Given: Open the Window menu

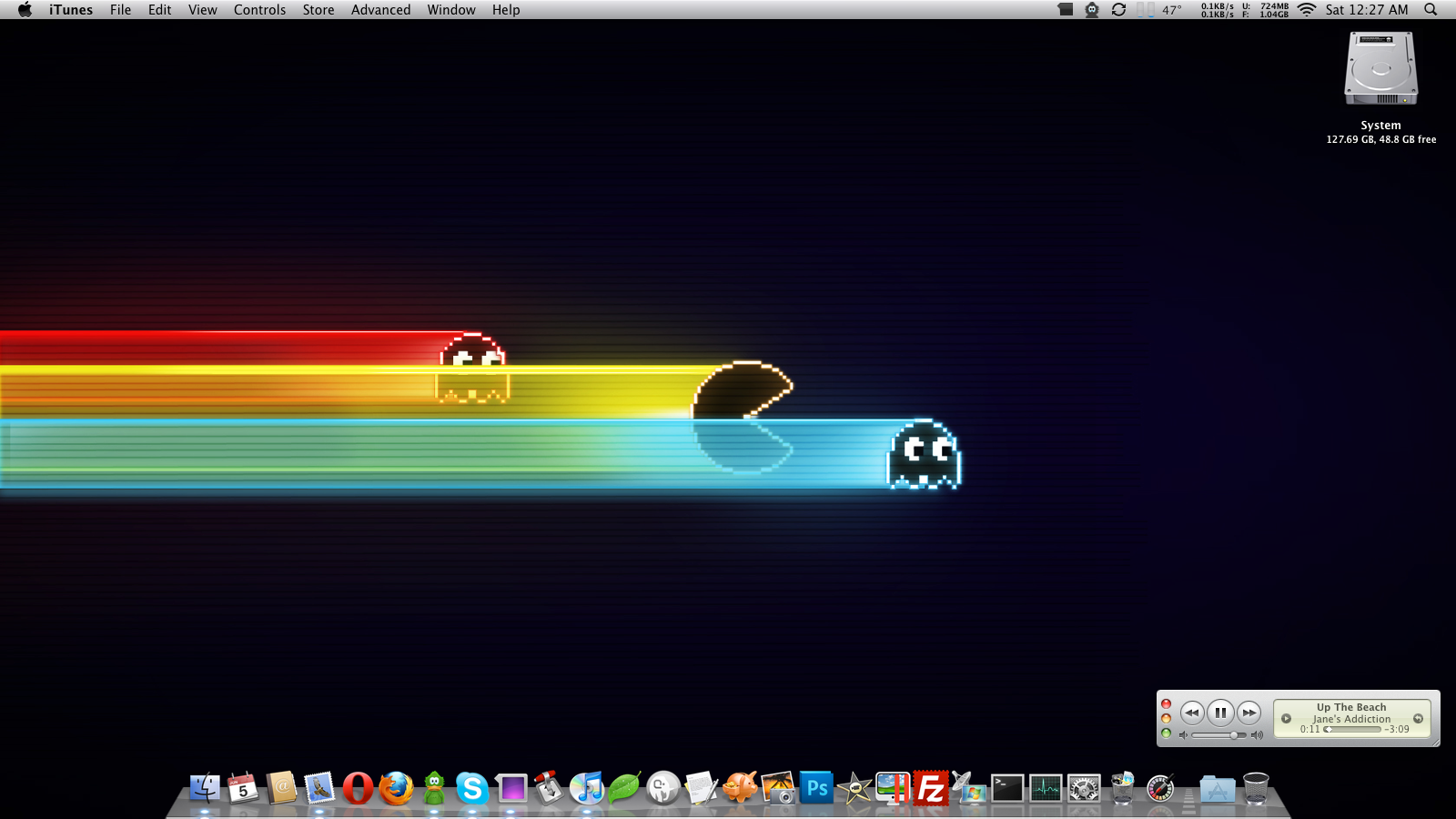Looking at the screenshot, I should [x=451, y=10].
